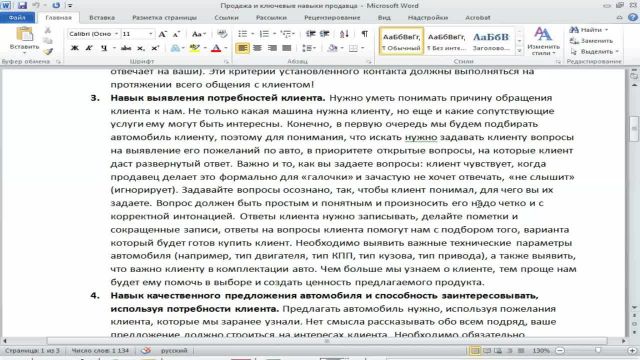Switch to the Разметка страницы tab
Viewport: 640px width, 360px height.
click(x=164, y=18)
